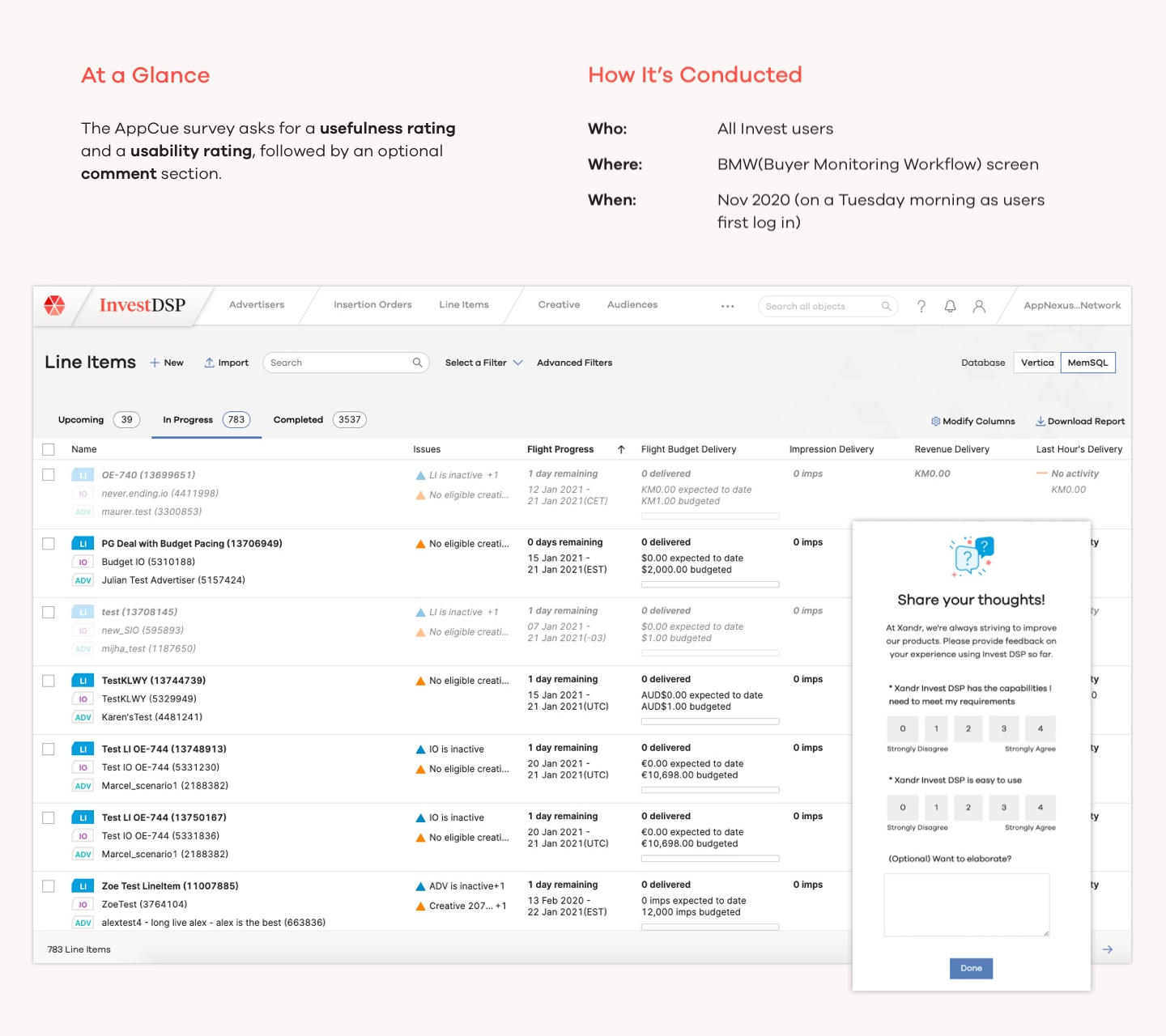
Task: Expand the Select a Filter dropdown
Action: pyautogui.click(x=483, y=363)
